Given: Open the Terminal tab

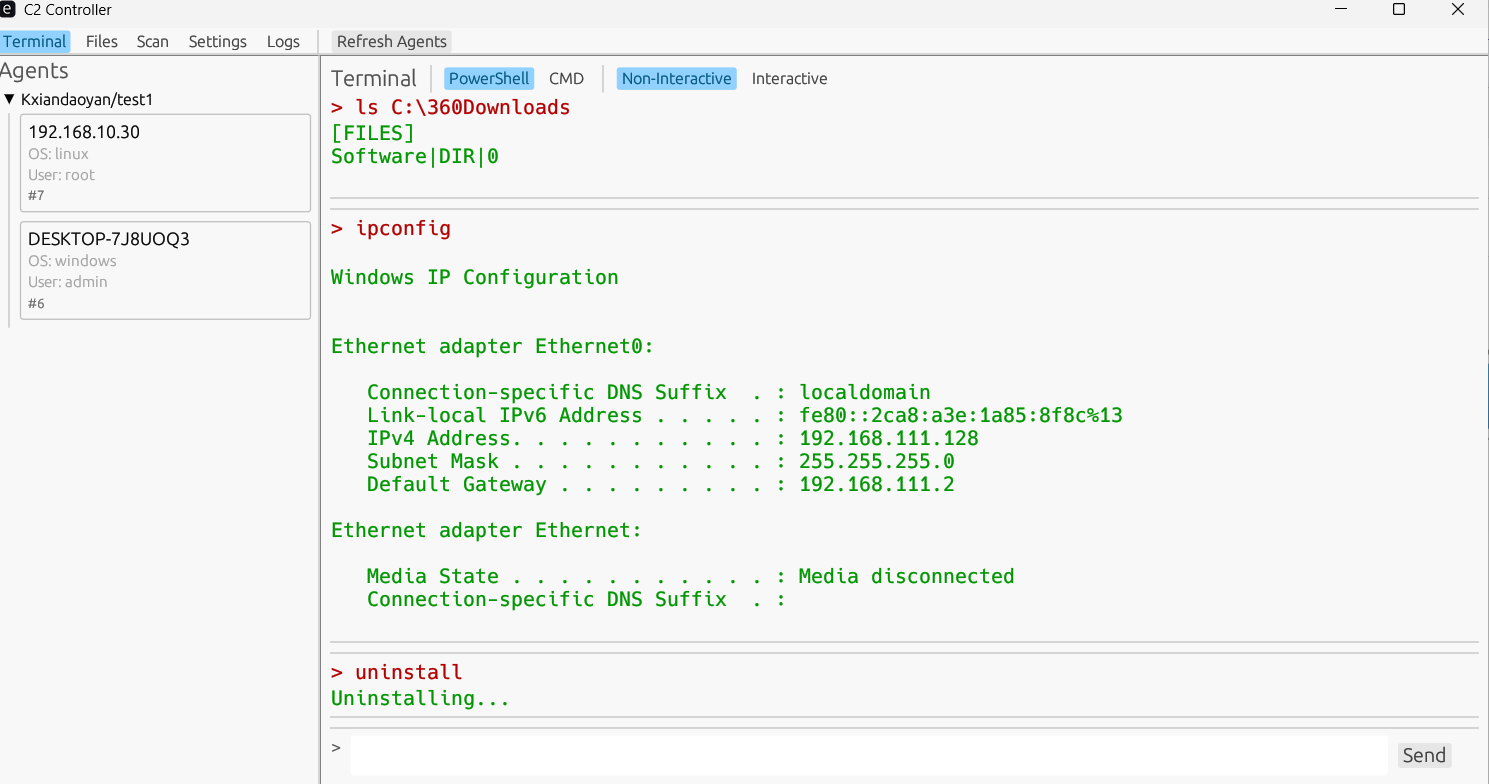Looking at the screenshot, I should click(35, 42).
